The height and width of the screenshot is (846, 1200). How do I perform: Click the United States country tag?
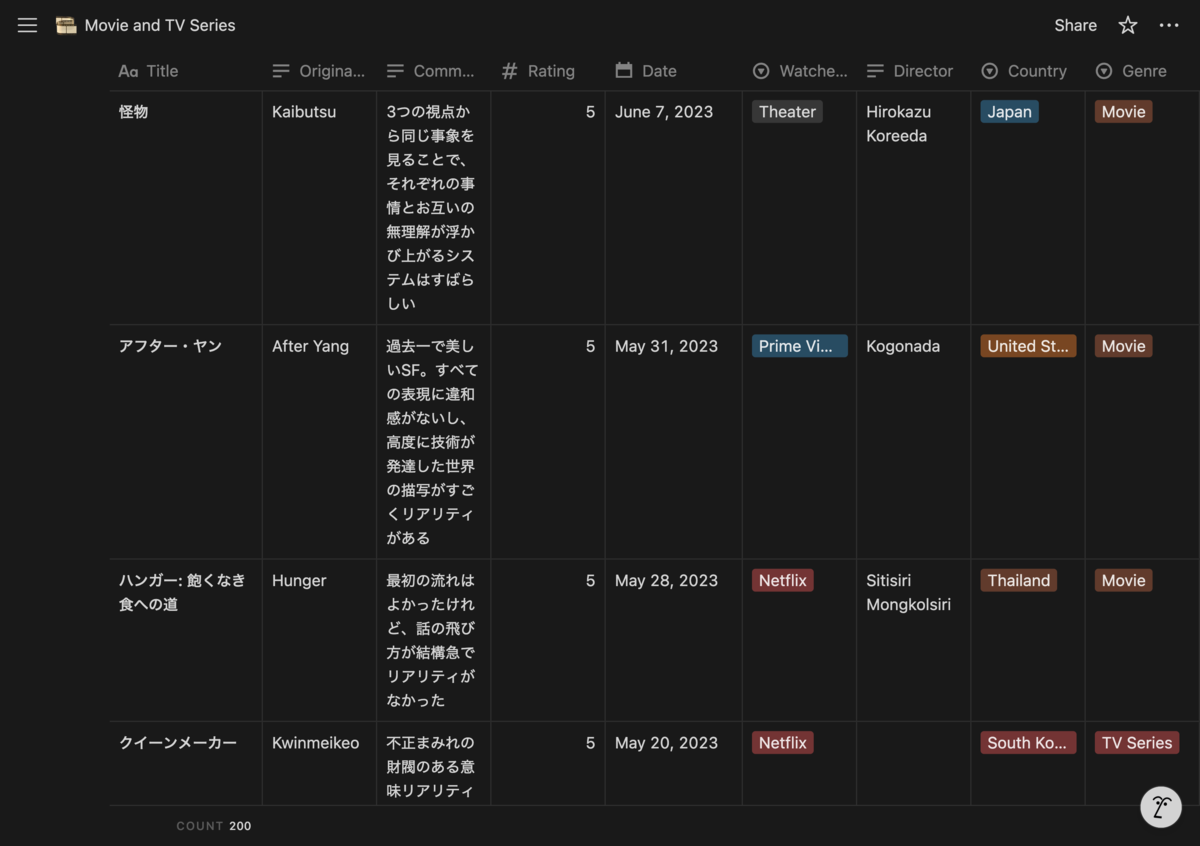(1028, 346)
